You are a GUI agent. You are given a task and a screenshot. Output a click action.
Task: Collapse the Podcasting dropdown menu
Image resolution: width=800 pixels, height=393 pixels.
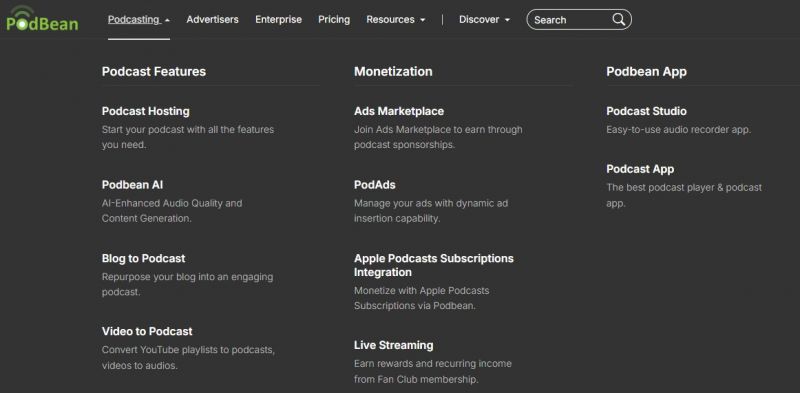pyautogui.click(x=139, y=19)
